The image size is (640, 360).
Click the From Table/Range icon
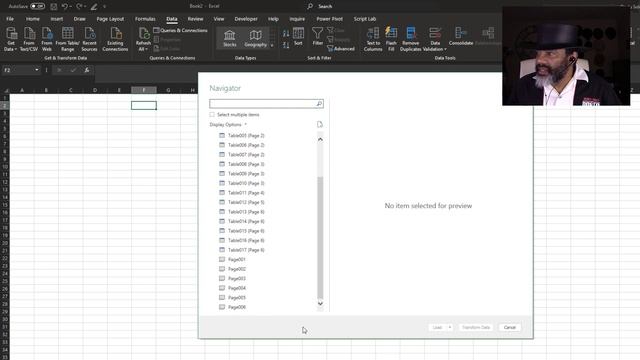click(67, 39)
